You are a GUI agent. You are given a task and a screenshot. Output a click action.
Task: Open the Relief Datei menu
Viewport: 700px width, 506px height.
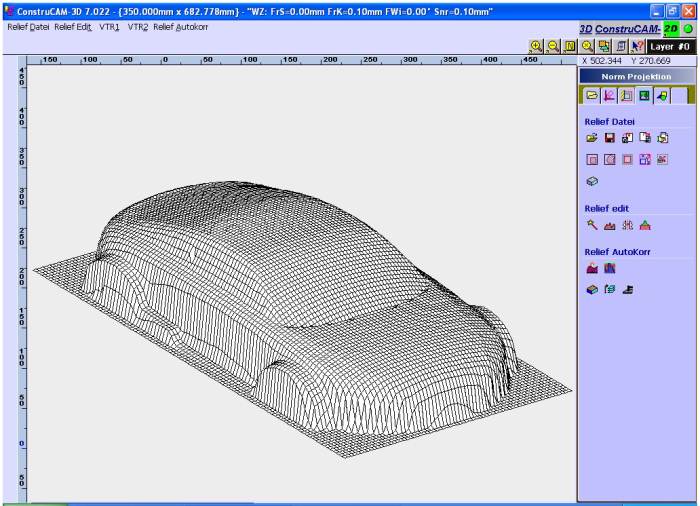click(x=28, y=26)
